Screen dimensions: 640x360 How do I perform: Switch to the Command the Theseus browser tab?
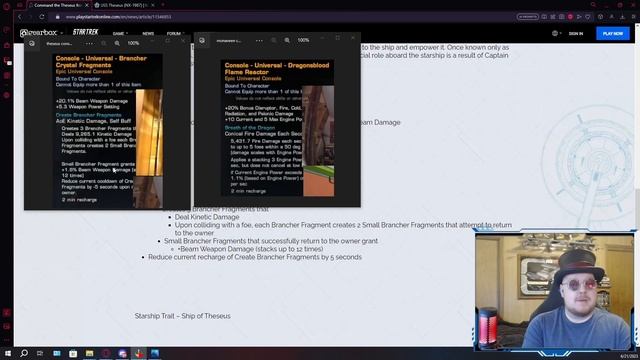tap(57, 5)
